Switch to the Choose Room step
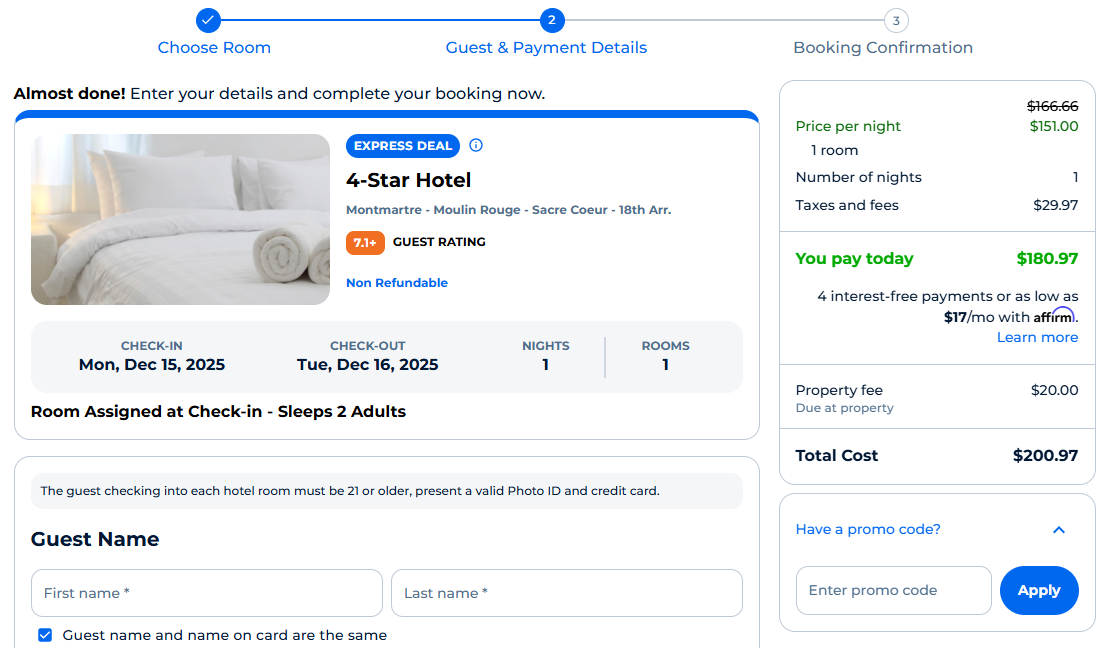 pyautogui.click(x=214, y=47)
